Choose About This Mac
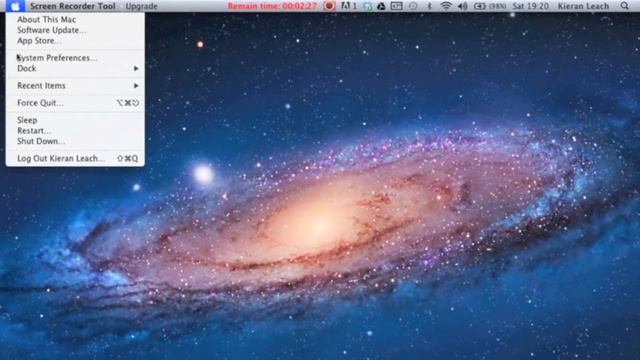 (x=75, y=19)
